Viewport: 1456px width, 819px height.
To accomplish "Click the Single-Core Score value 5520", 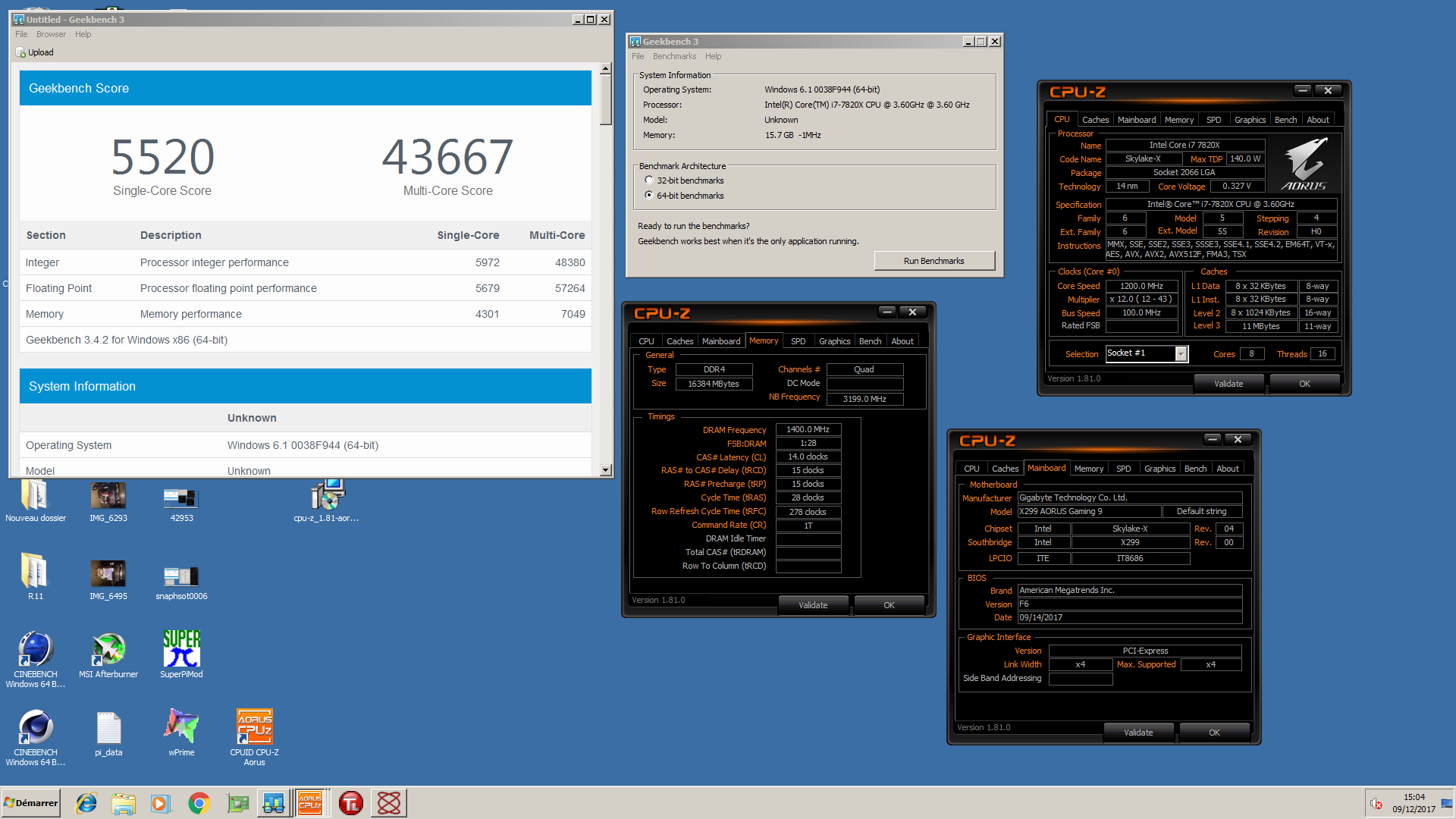I will [162, 156].
